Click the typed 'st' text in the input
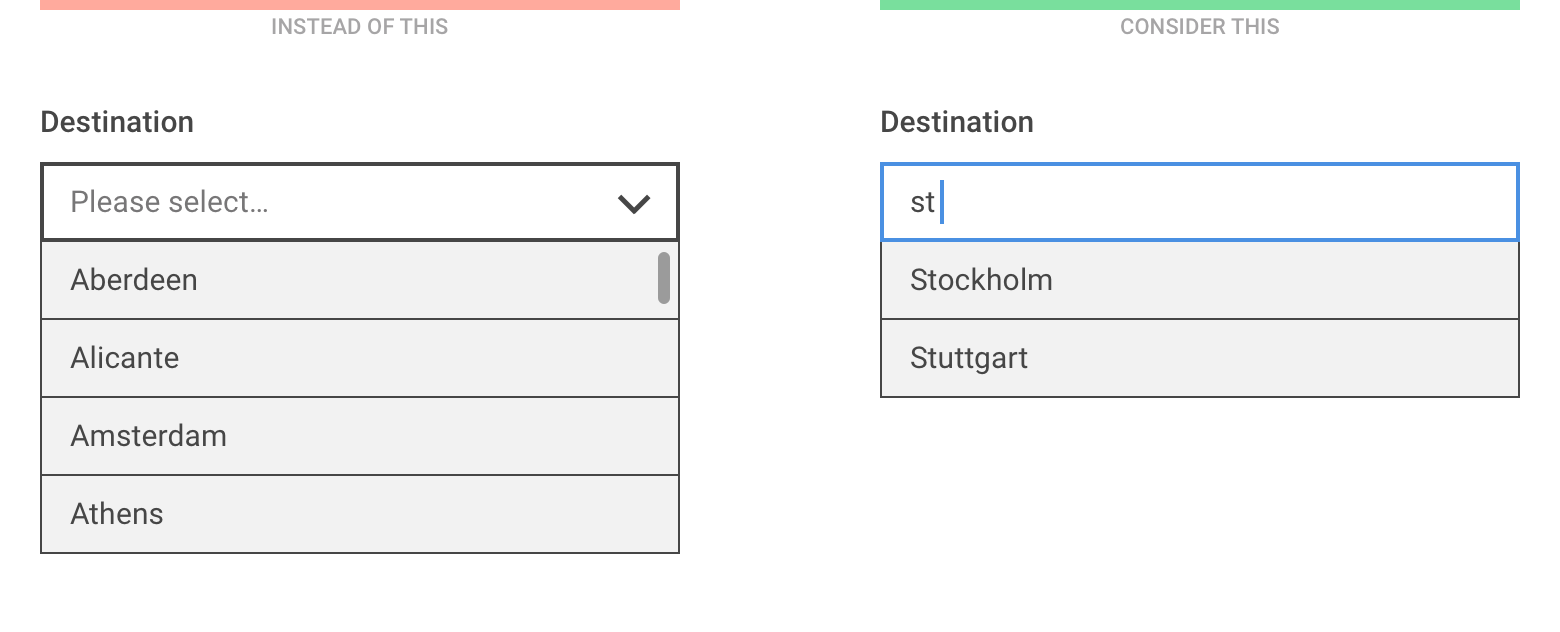1560x632 pixels. [921, 203]
